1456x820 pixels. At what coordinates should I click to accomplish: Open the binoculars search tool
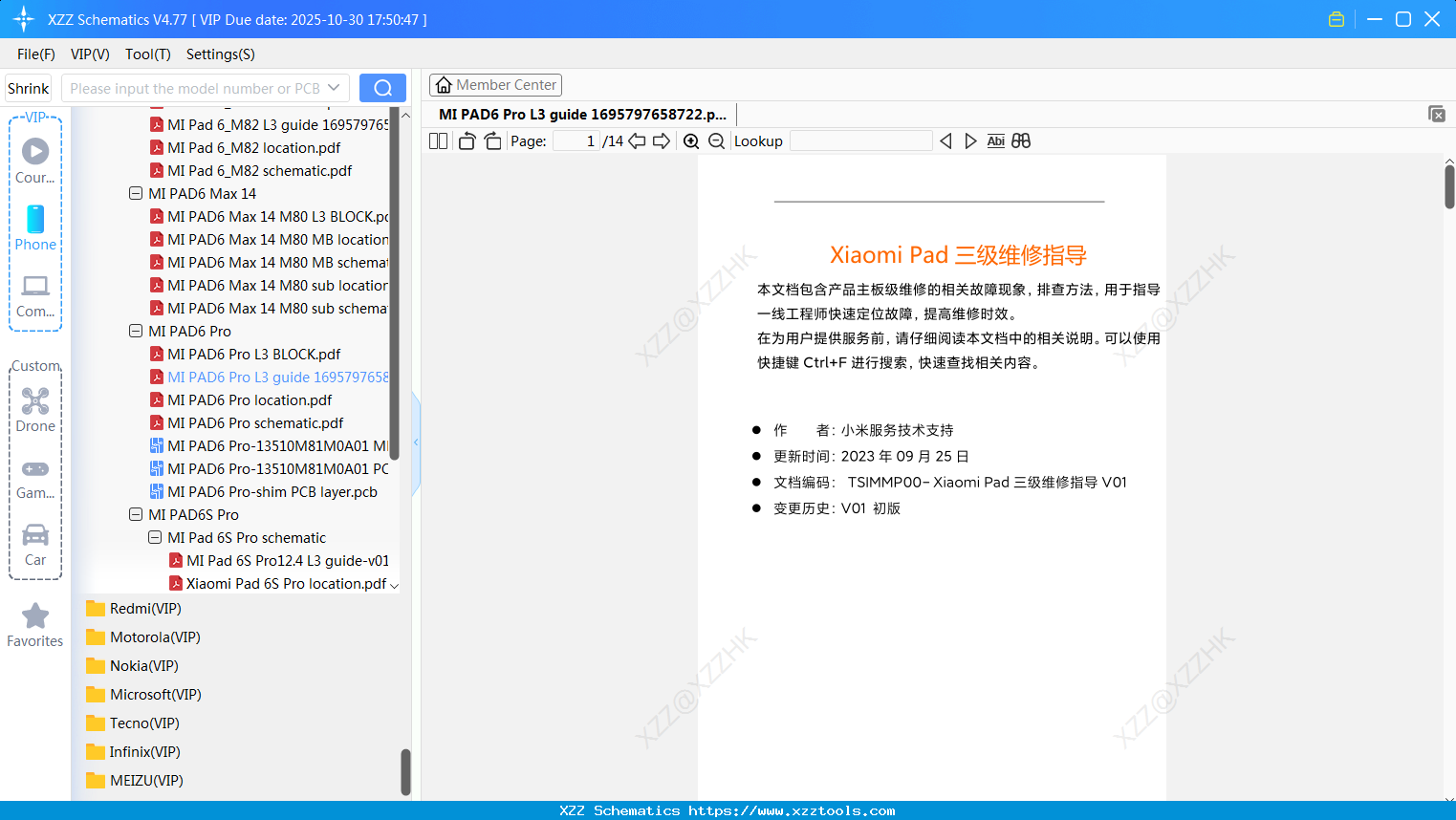pos(1021,140)
